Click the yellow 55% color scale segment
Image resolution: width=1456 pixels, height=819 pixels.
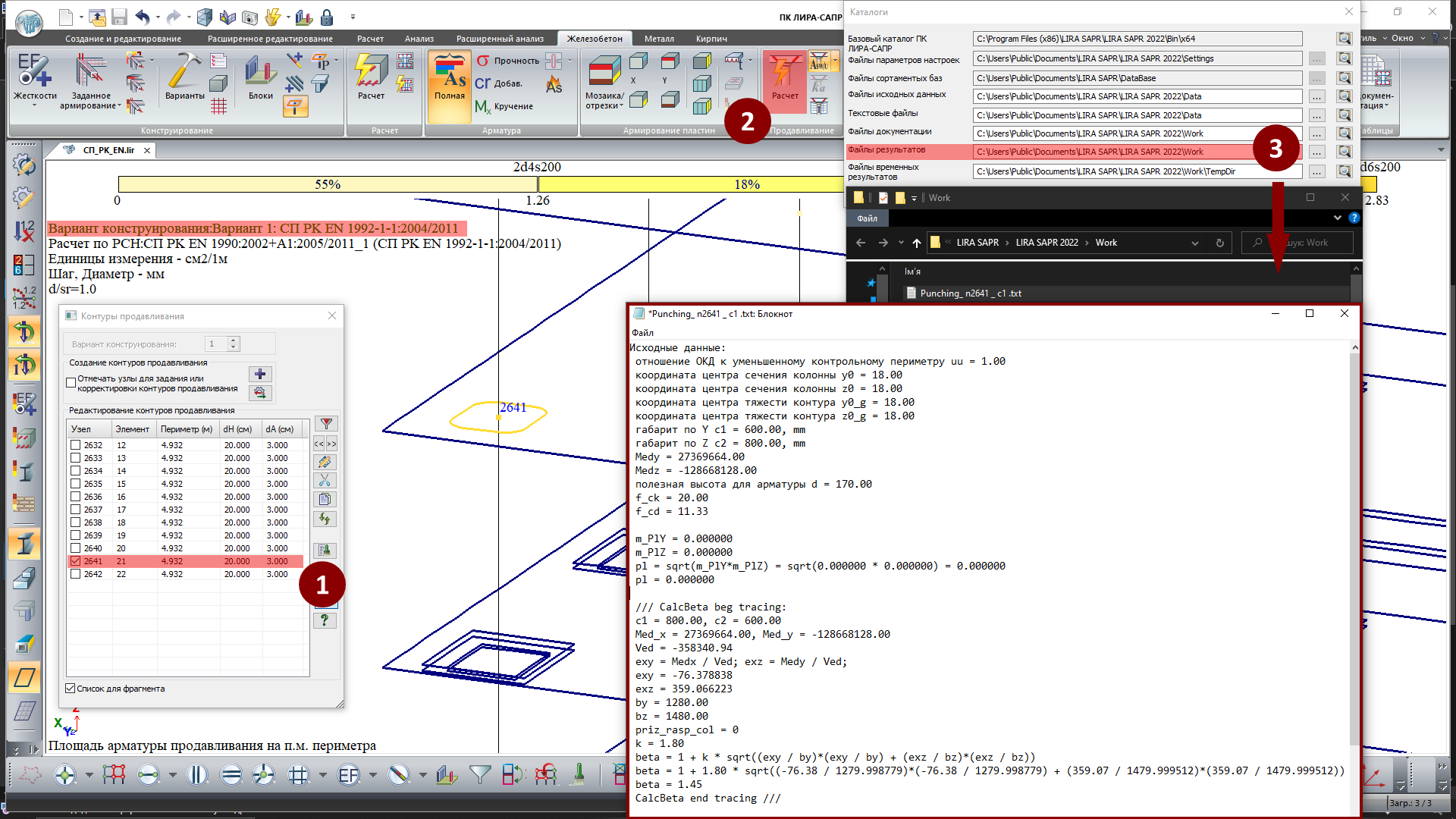click(328, 184)
